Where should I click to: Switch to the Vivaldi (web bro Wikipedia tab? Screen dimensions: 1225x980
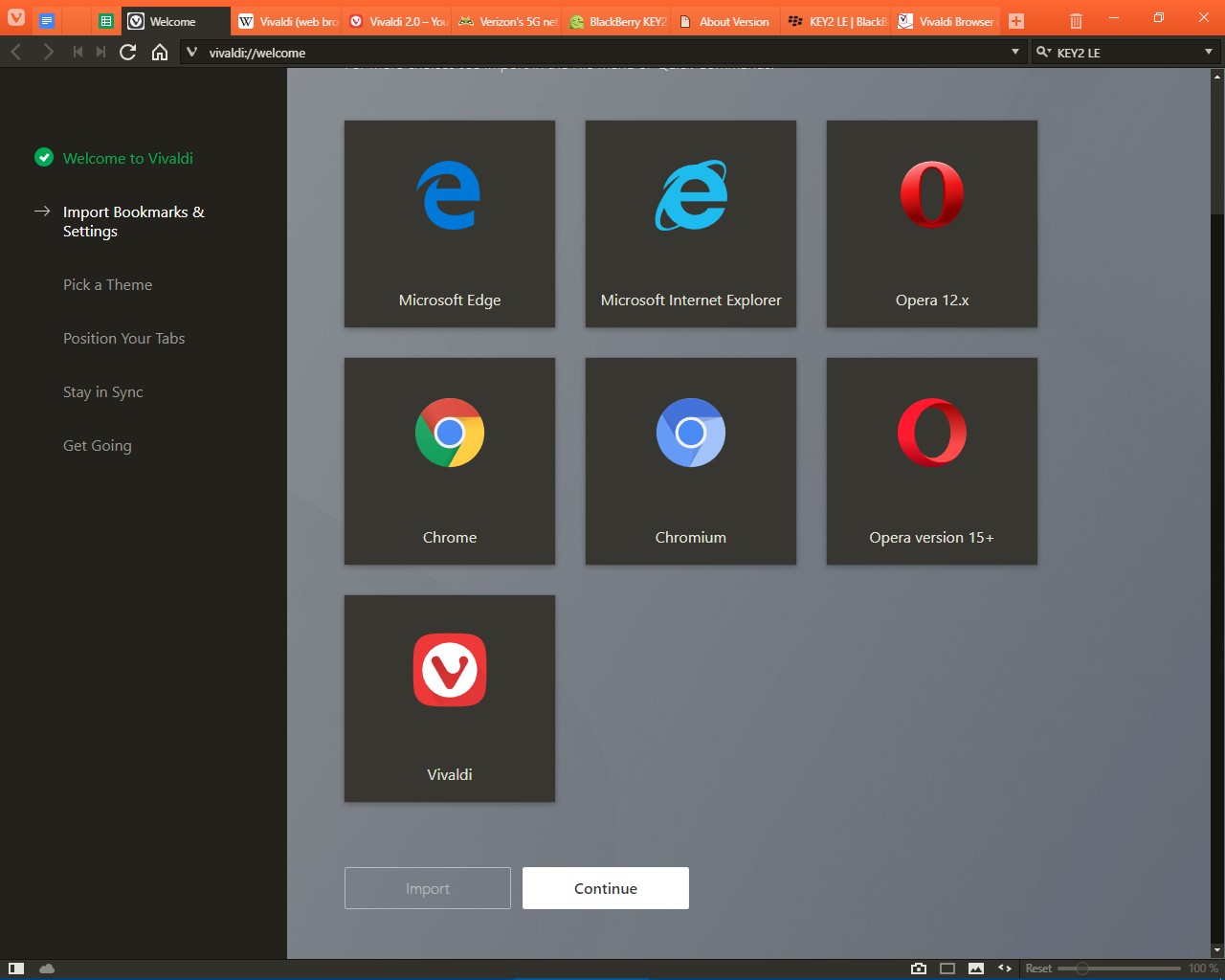click(x=287, y=20)
